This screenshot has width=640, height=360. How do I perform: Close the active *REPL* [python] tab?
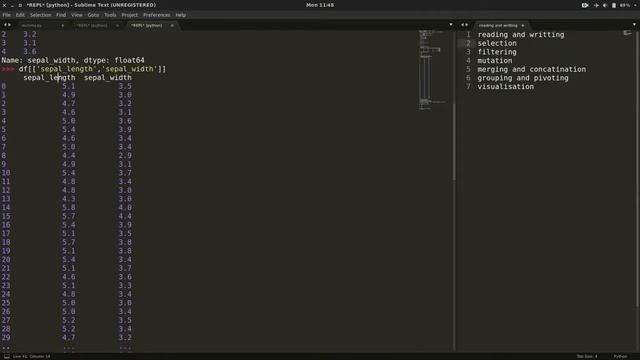[172, 25]
